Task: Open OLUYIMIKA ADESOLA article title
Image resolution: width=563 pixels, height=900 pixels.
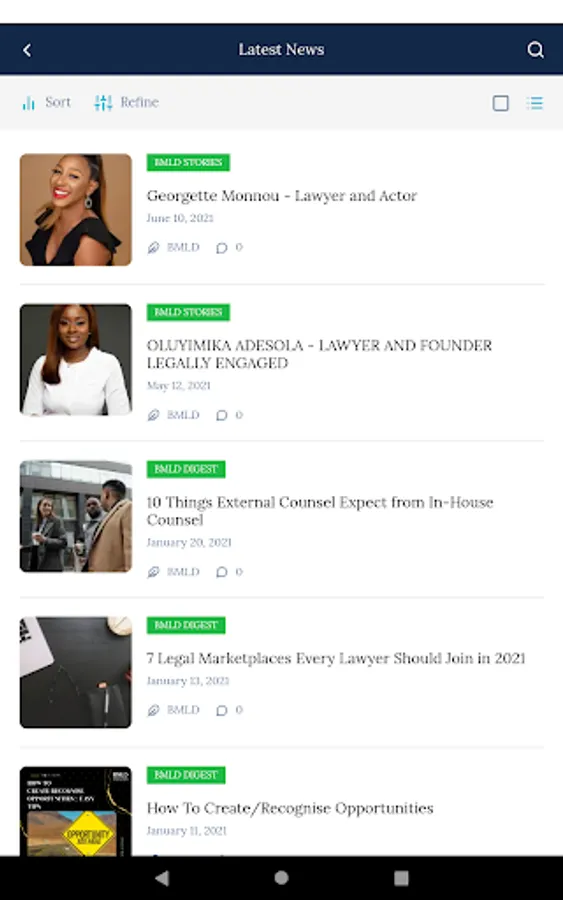Action: point(319,354)
